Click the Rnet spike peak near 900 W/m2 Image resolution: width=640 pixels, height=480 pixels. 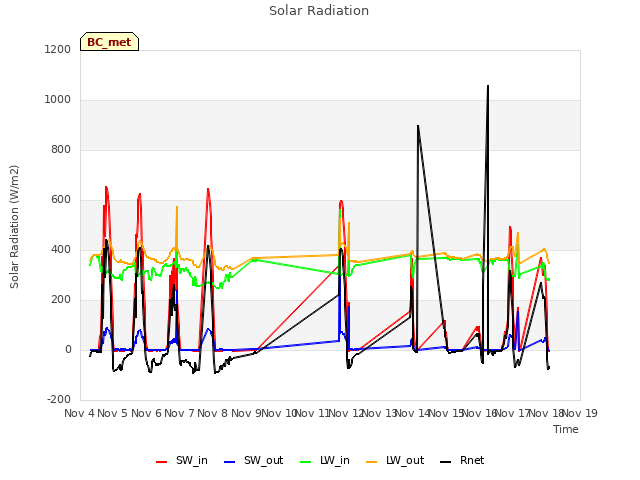418,126
